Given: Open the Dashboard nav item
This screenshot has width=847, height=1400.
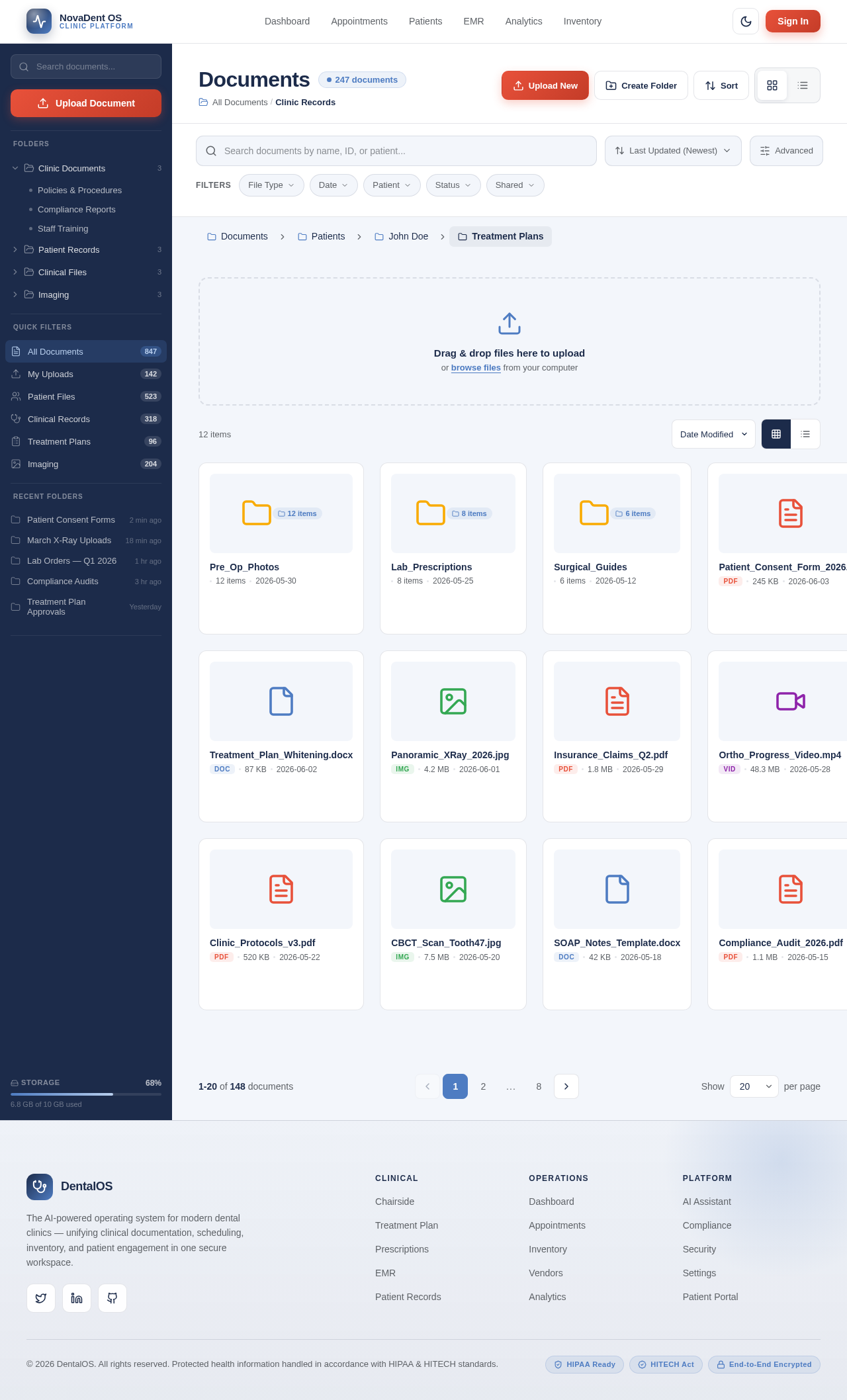Looking at the screenshot, I should [287, 21].
